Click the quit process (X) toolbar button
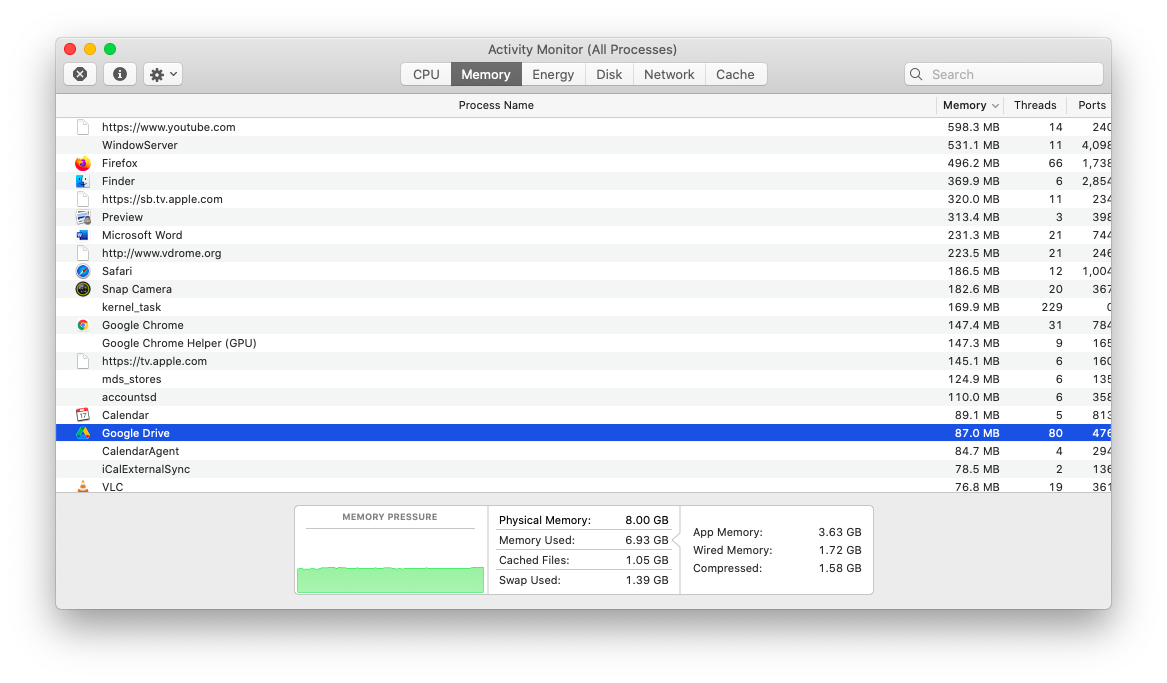 [80, 74]
